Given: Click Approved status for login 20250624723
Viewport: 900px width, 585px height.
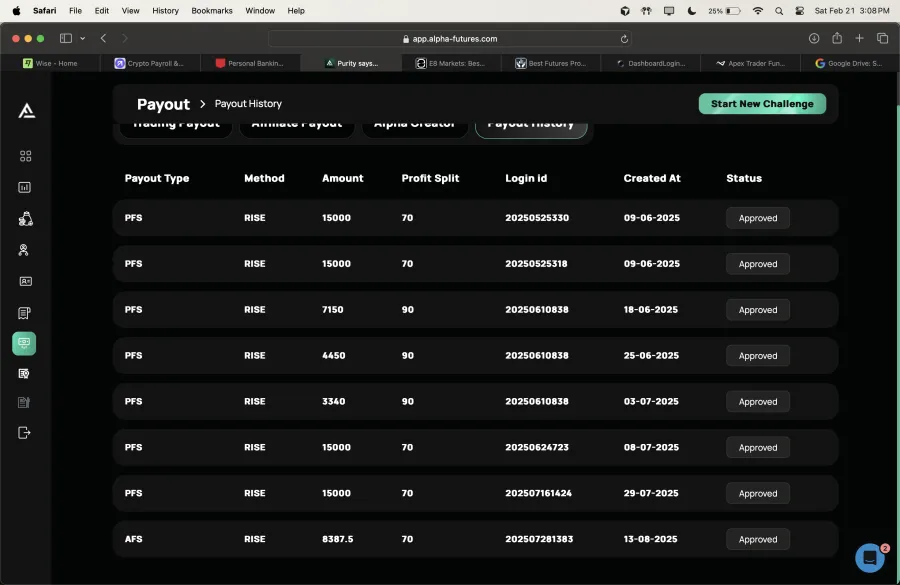Looking at the screenshot, I should coord(758,448).
